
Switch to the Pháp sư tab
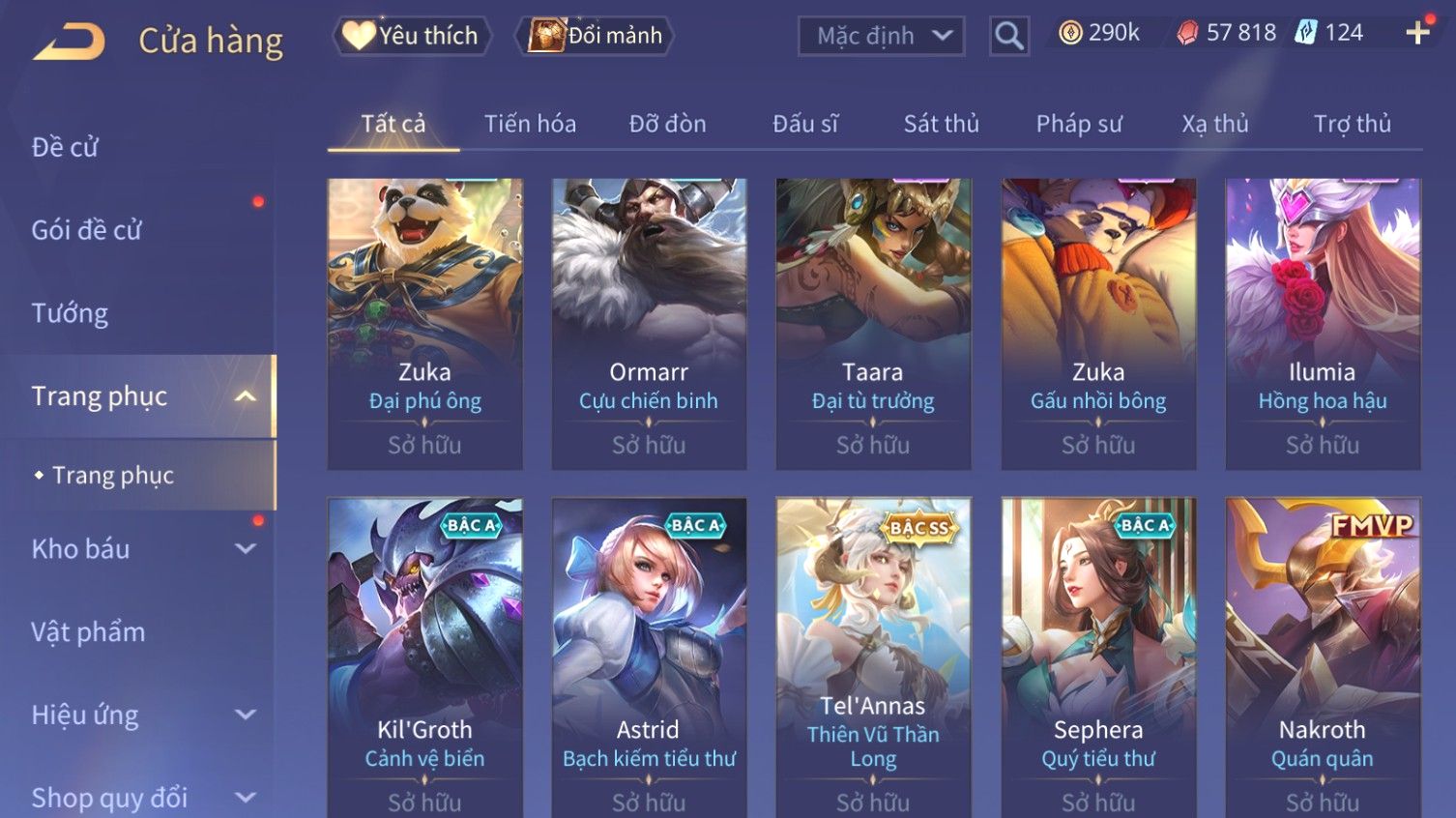[1079, 124]
